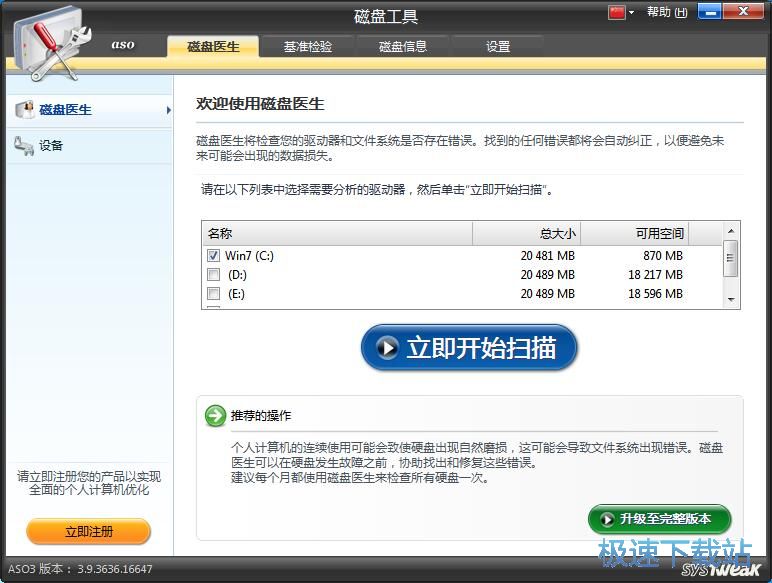Screen dimensions: 772x583
Task: Click the (E:) drive name
Action: [x=236, y=294]
